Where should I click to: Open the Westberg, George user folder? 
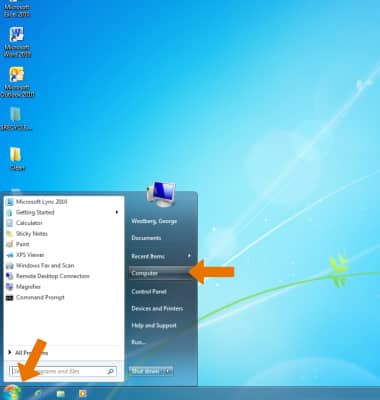[x=154, y=221]
